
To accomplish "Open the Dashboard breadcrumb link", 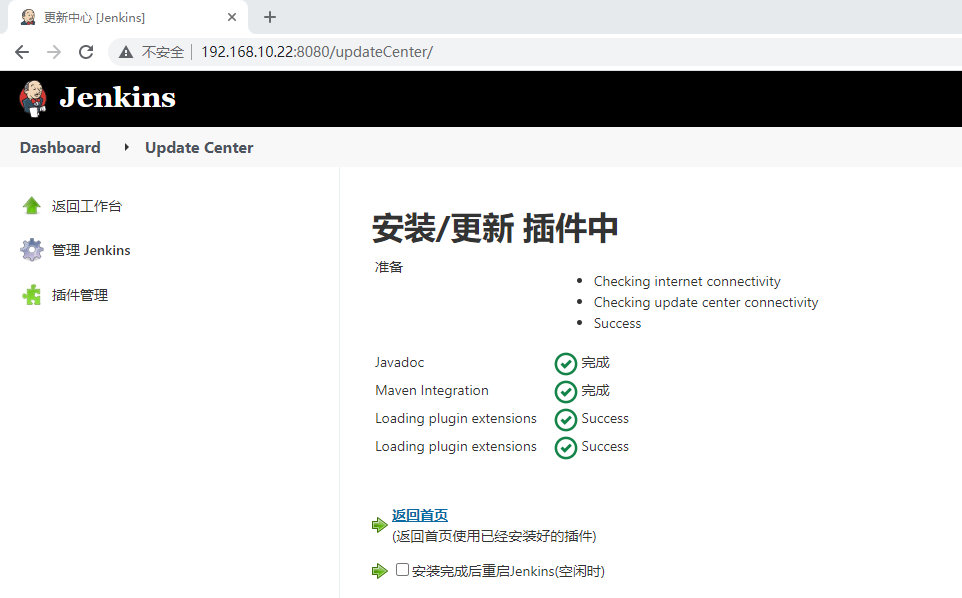I will click(60, 148).
